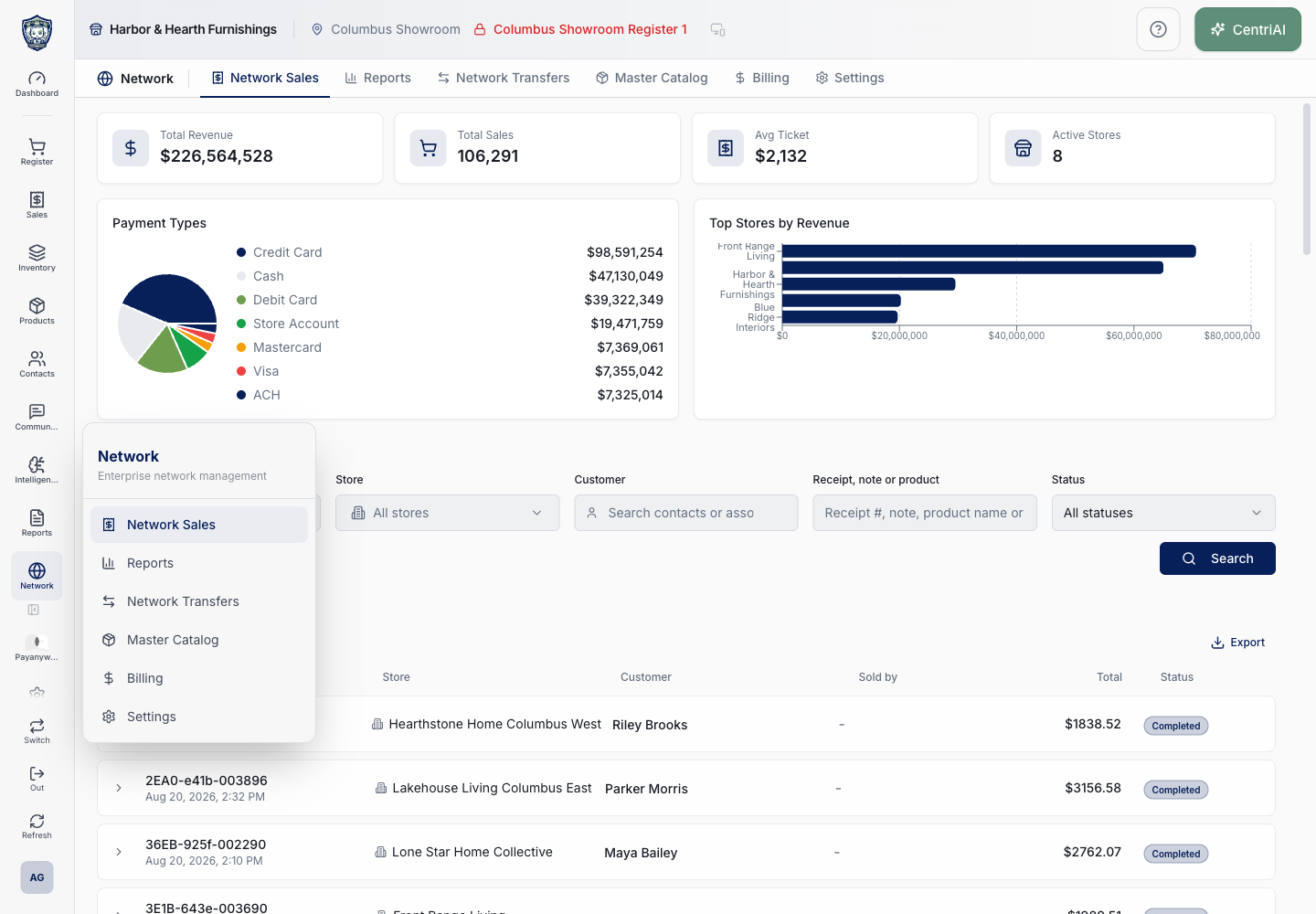Open the All stores dropdown
This screenshot has width=1316, height=914.
pyautogui.click(x=447, y=513)
